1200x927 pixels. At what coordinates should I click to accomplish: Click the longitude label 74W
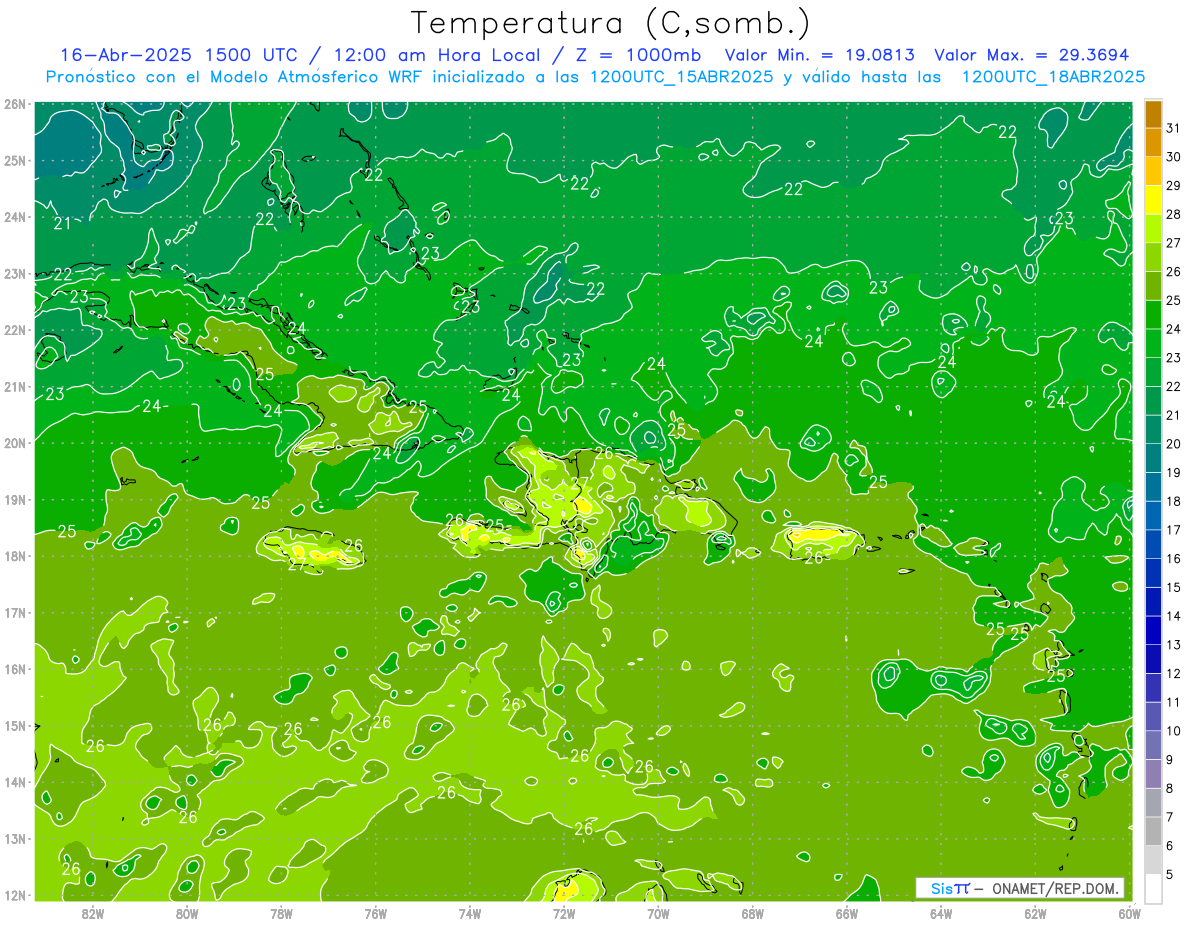pyautogui.click(x=470, y=914)
